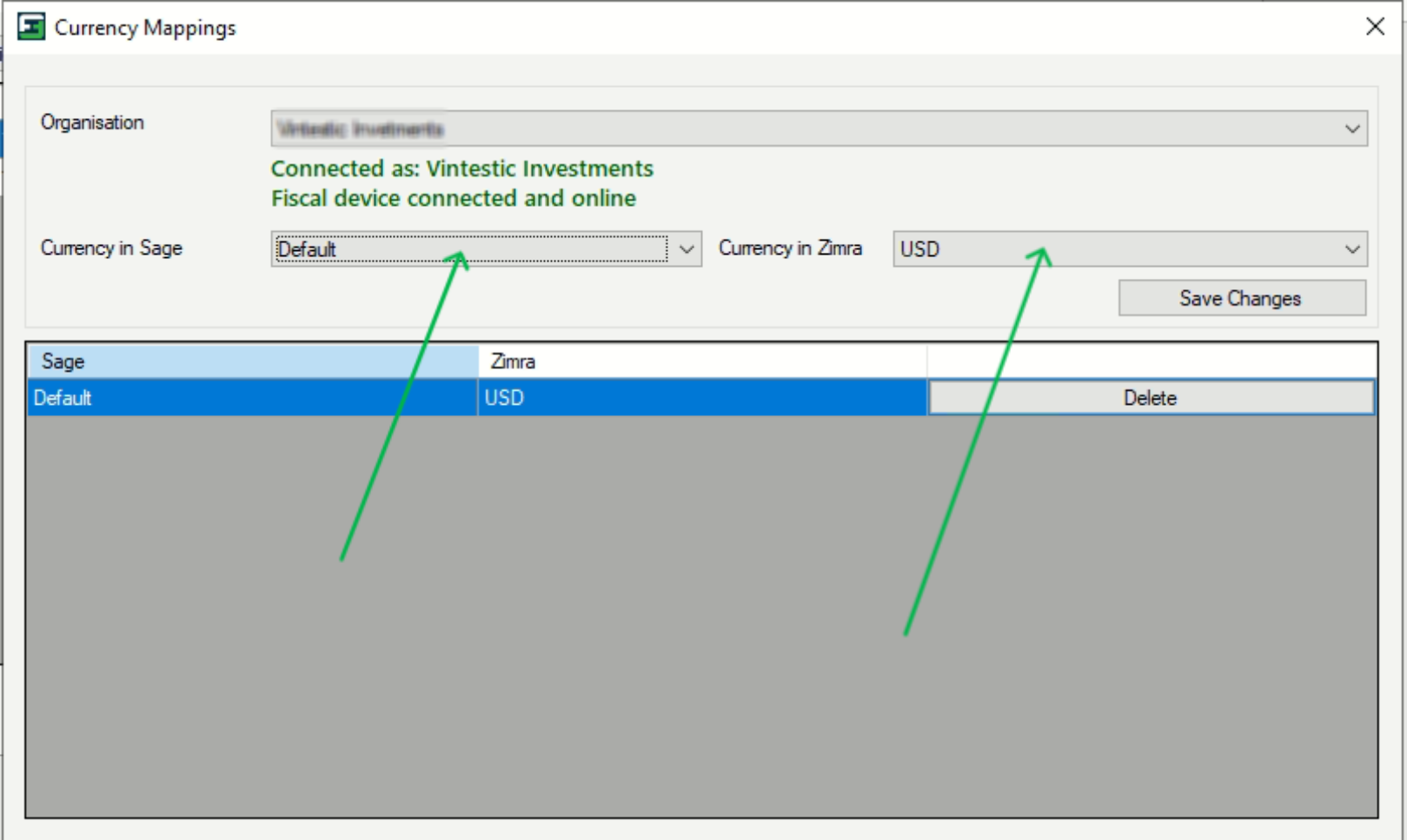Sort by the Sage column header
The height and width of the screenshot is (840, 1407).
pyautogui.click(x=253, y=361)
